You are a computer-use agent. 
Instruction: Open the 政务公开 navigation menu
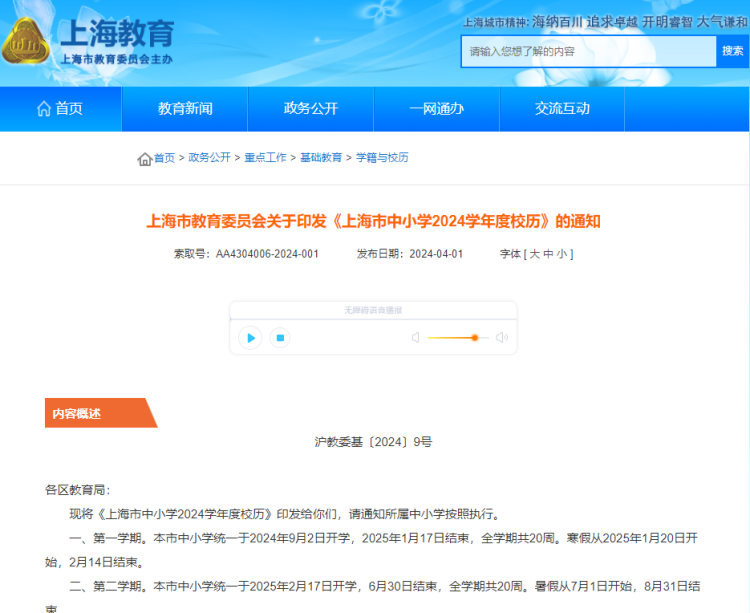tap(311, 109)
